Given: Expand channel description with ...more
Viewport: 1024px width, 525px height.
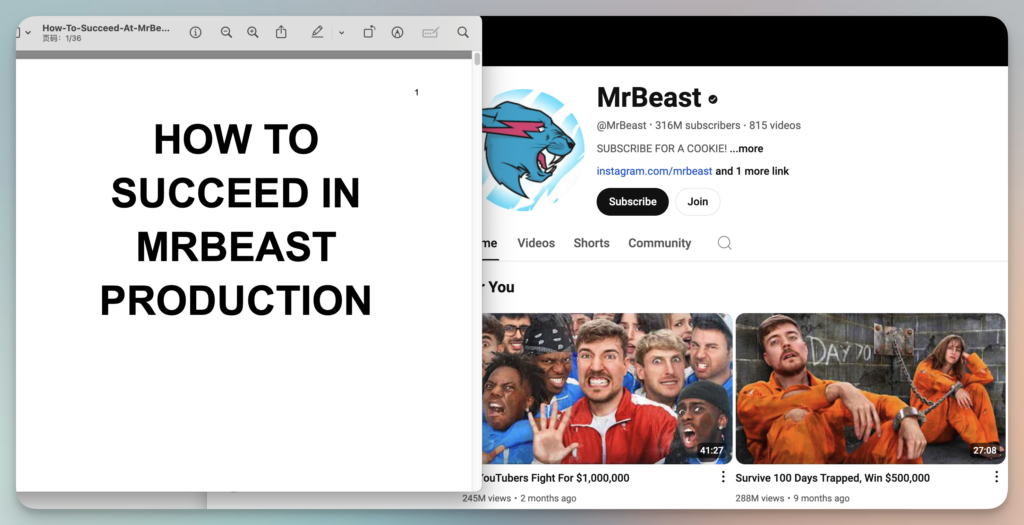Looking at the screenshot, I should (746, 148).
